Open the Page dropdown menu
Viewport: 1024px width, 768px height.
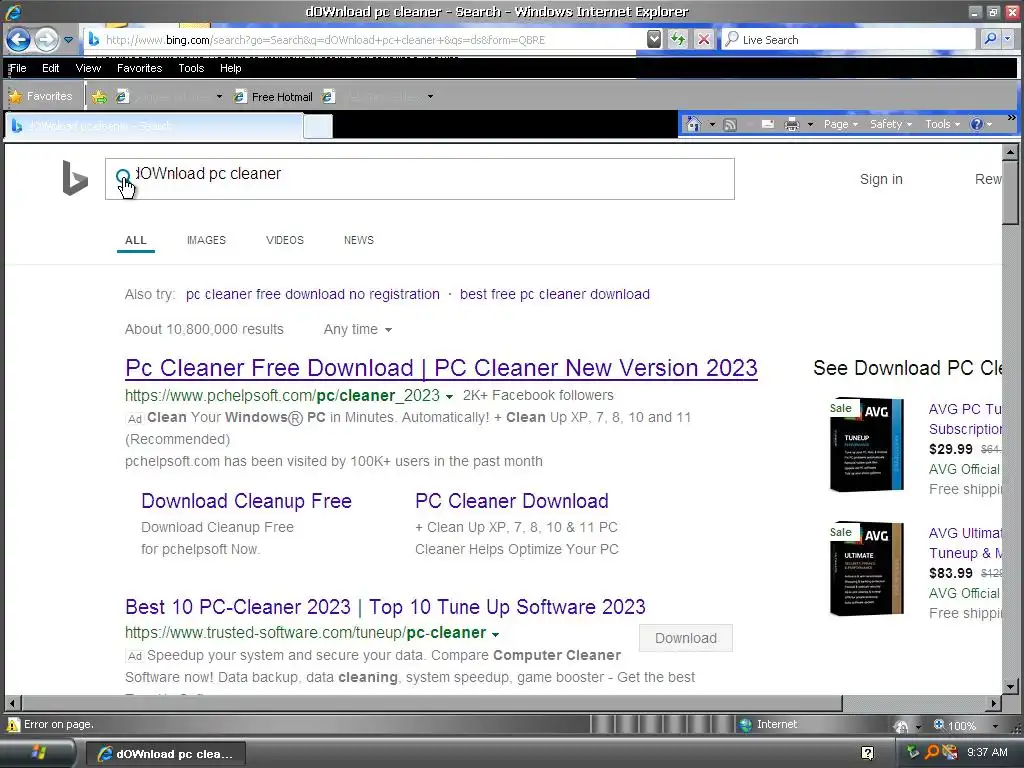click(840, 124)
